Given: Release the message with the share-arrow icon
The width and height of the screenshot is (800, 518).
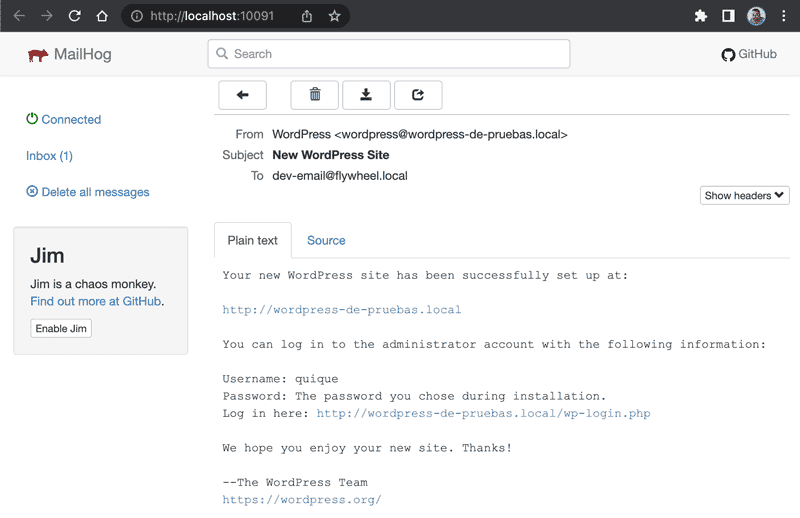Looking at the screenshot, I should pos(418,95).
